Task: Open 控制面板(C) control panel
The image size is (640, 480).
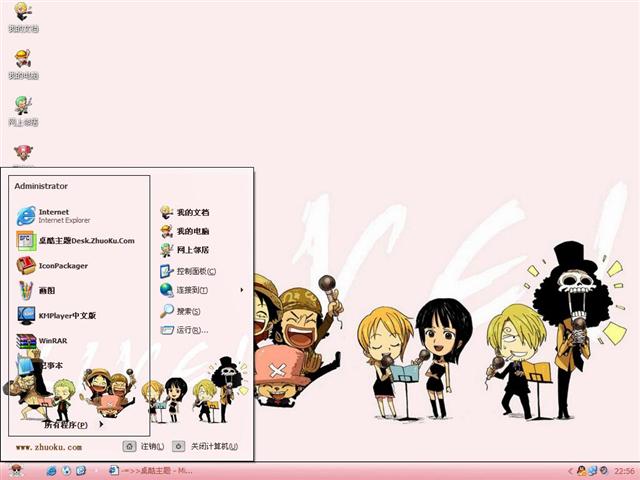Action: coord(188,271)
